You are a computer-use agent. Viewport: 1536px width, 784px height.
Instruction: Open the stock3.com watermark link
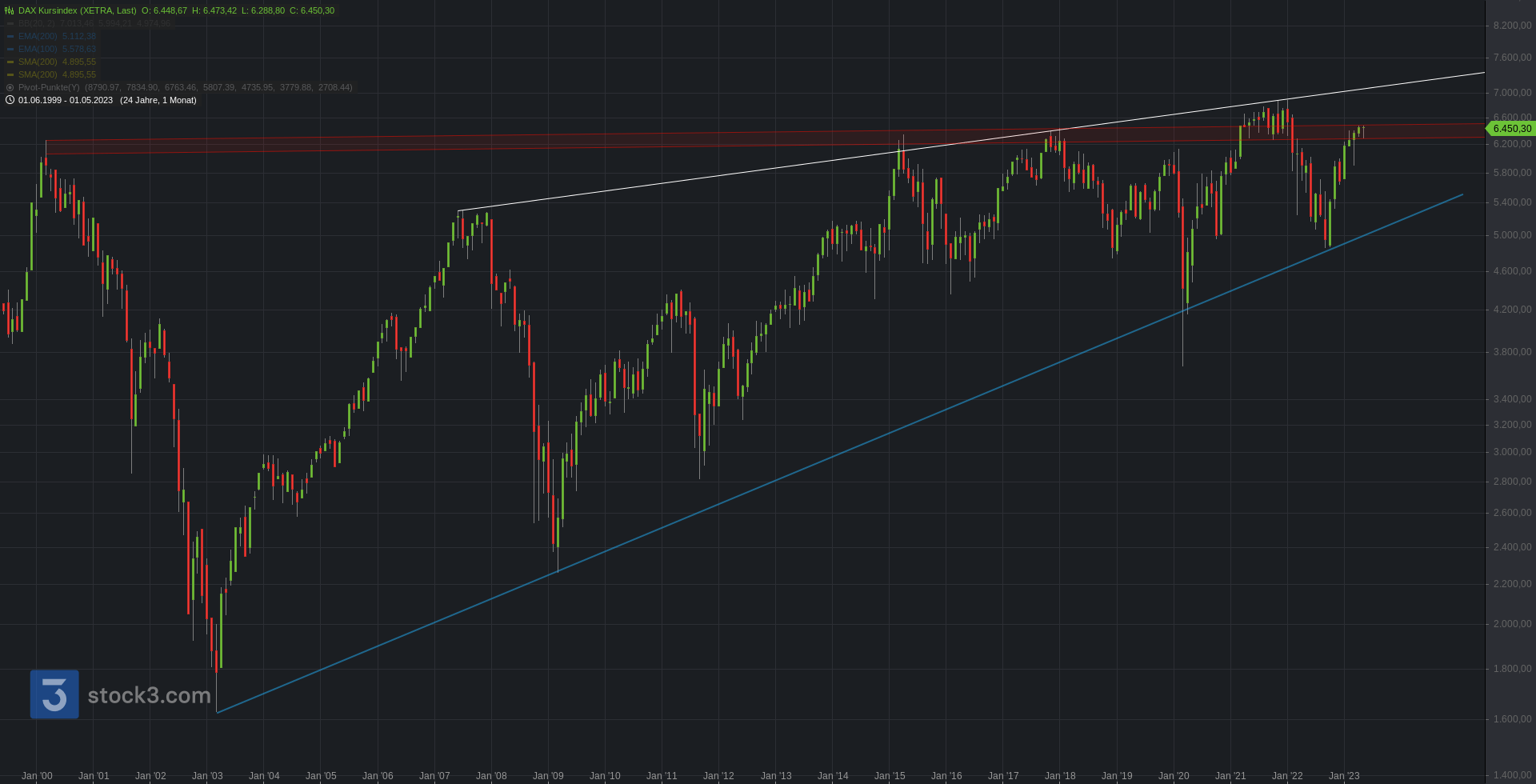coord(150,695)
